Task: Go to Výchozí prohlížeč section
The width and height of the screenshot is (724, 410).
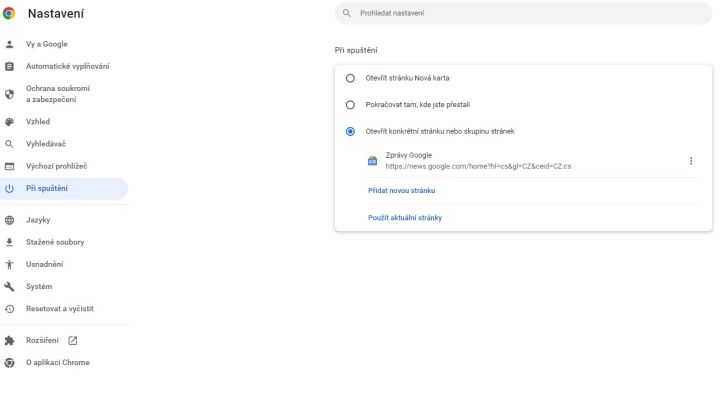Action: point(64,166)
